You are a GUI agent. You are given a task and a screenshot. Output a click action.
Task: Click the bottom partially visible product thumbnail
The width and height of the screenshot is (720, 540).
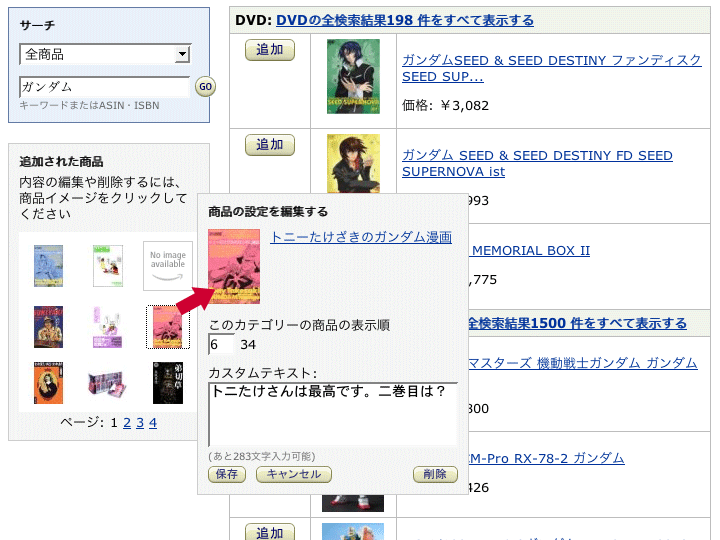click(x=353, y=532)
